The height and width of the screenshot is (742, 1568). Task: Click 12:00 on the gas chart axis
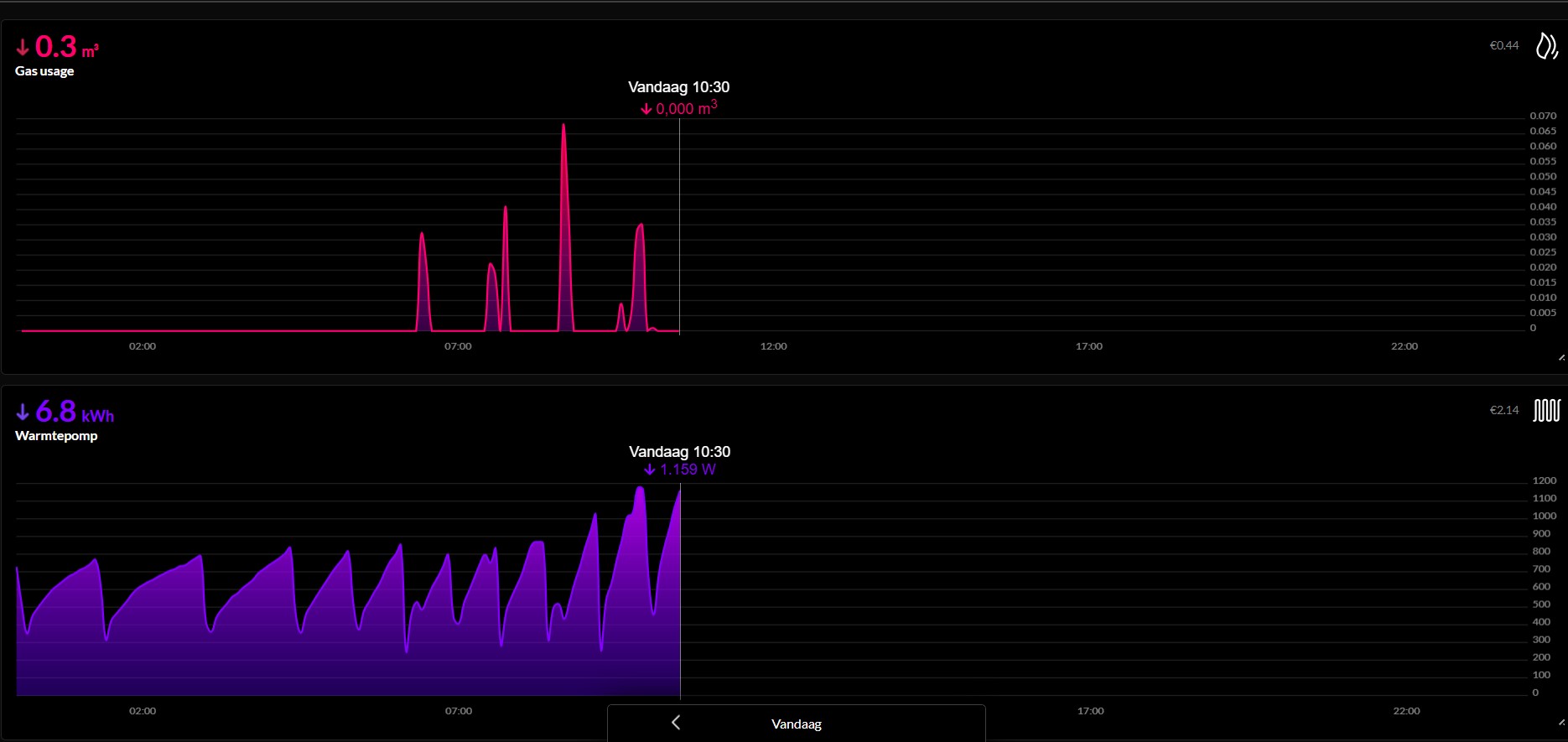(x=773, y=346)
